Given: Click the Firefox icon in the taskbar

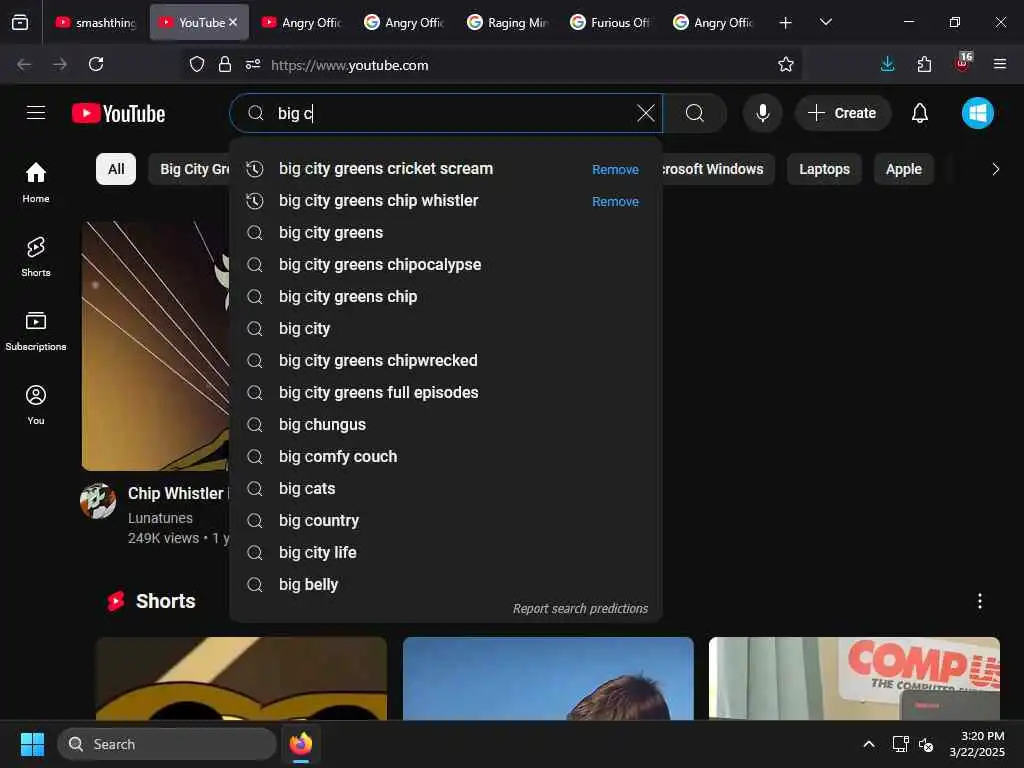Looking at the screenshot, I should coord(301,744).
